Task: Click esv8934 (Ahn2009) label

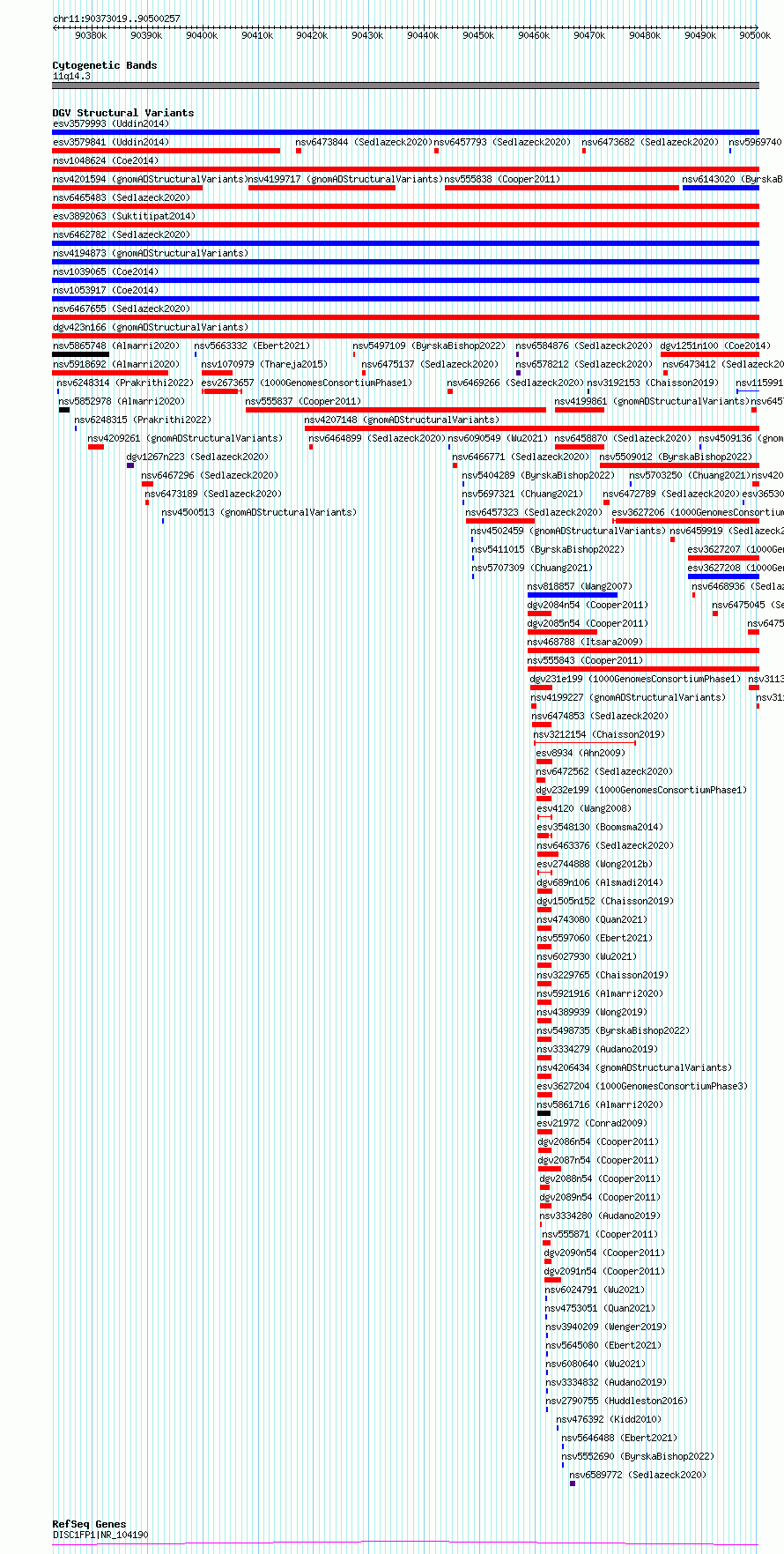Action: 581,753
